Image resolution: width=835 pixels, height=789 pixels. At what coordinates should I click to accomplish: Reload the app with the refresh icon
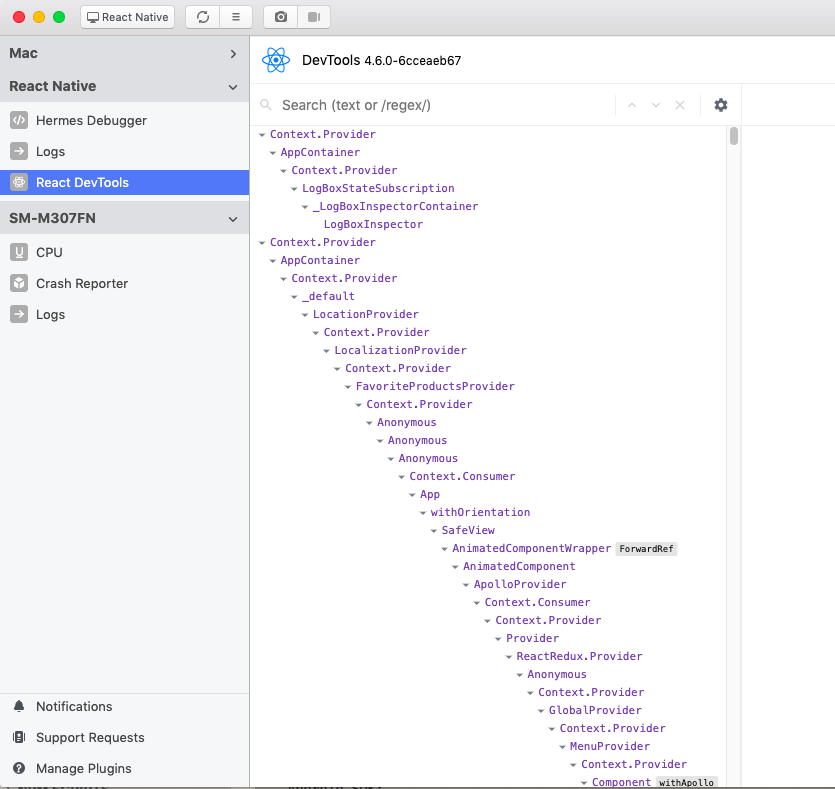[x=203, y=16]
